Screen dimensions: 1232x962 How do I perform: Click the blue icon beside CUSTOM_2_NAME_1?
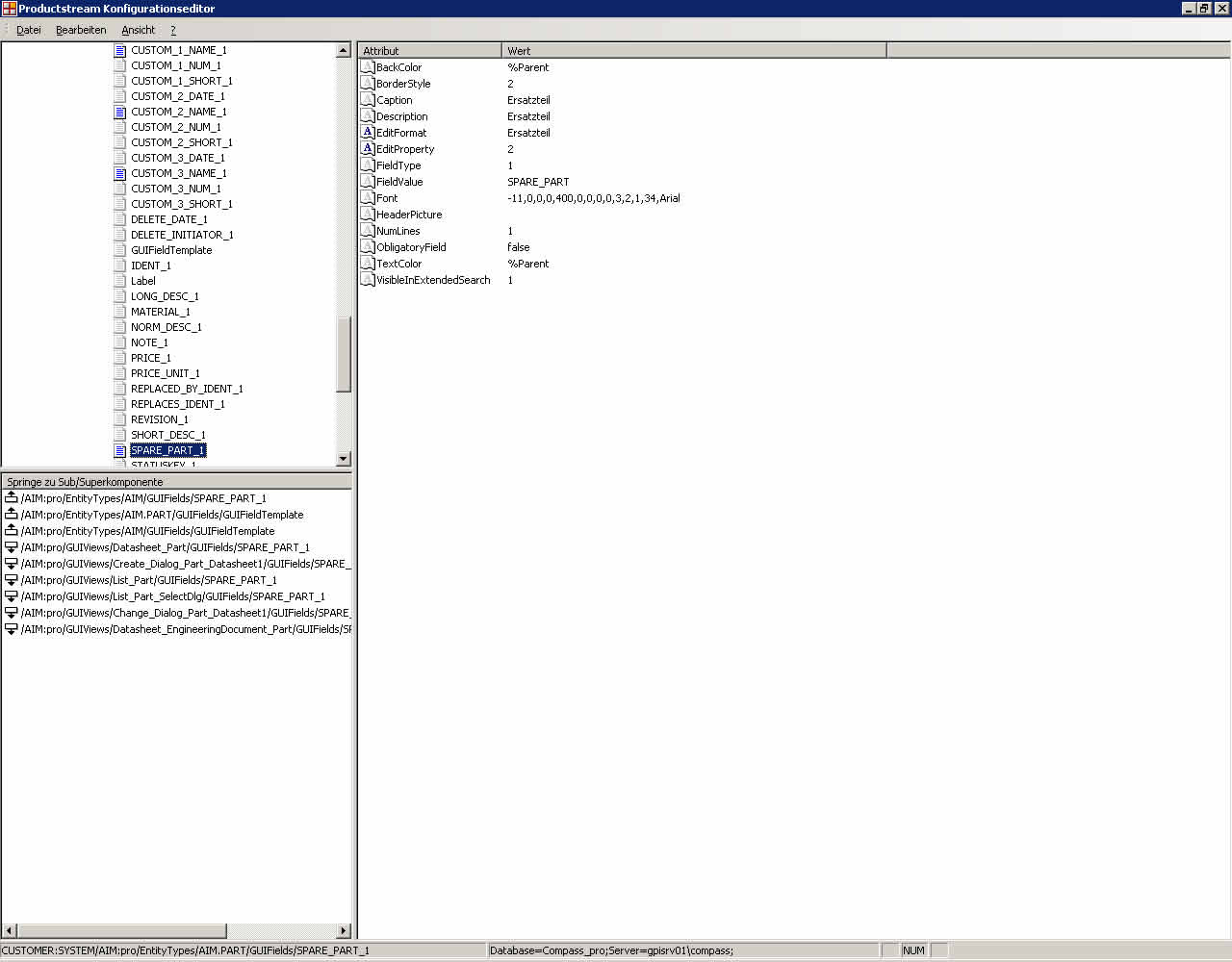click(x=120, y=112)
